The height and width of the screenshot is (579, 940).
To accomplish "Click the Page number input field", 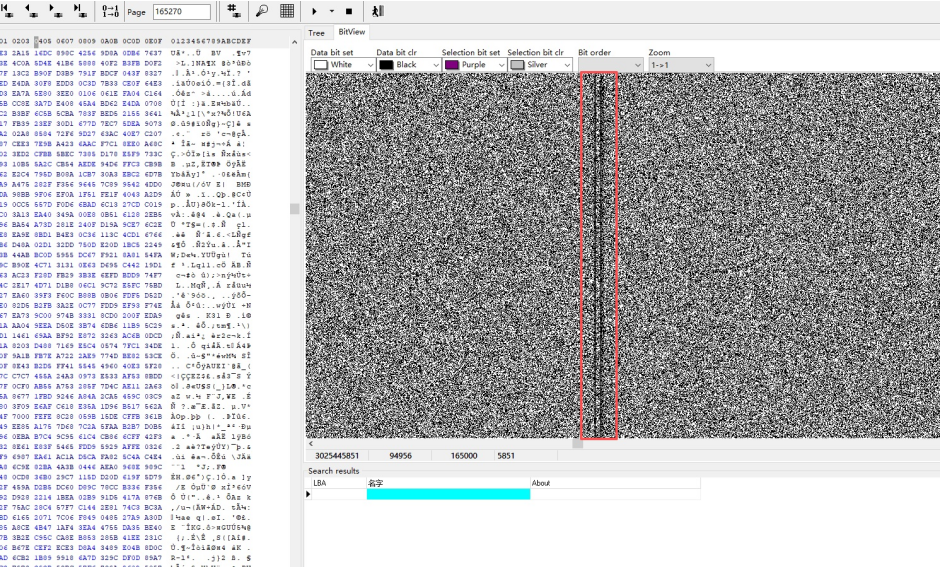I will 182,11.
